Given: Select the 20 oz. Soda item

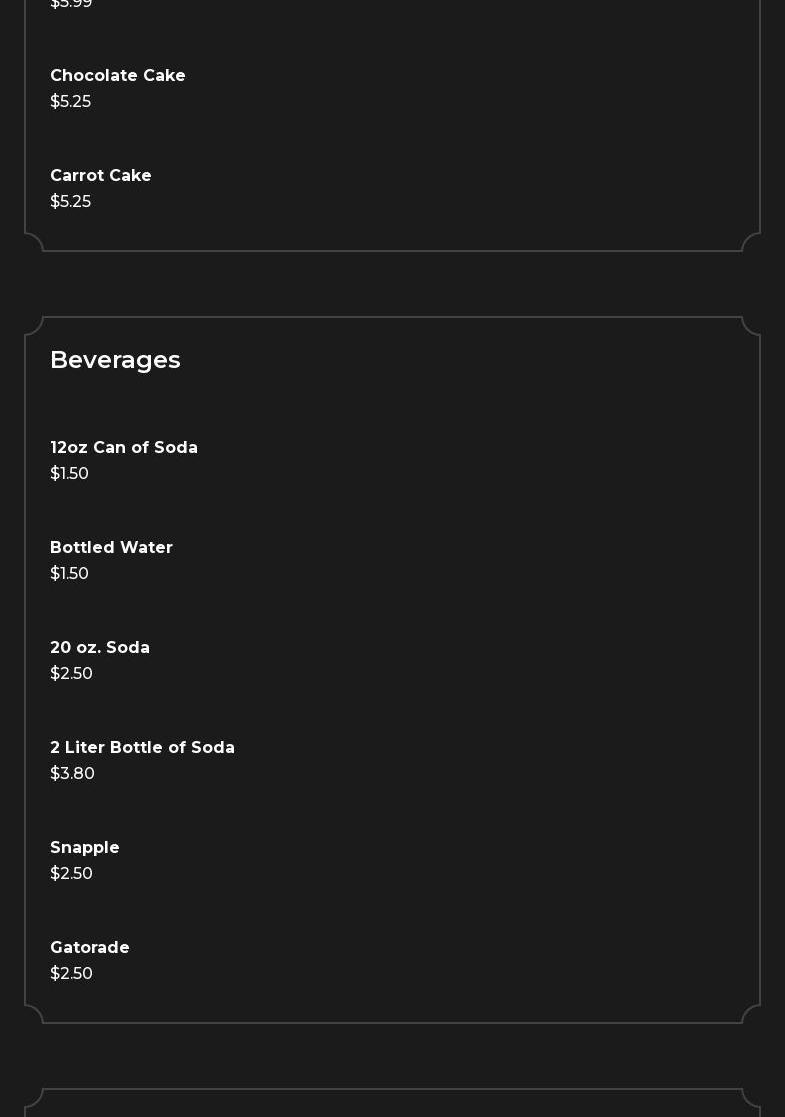Looking at the screenshot, I should [x=100, y=648].
